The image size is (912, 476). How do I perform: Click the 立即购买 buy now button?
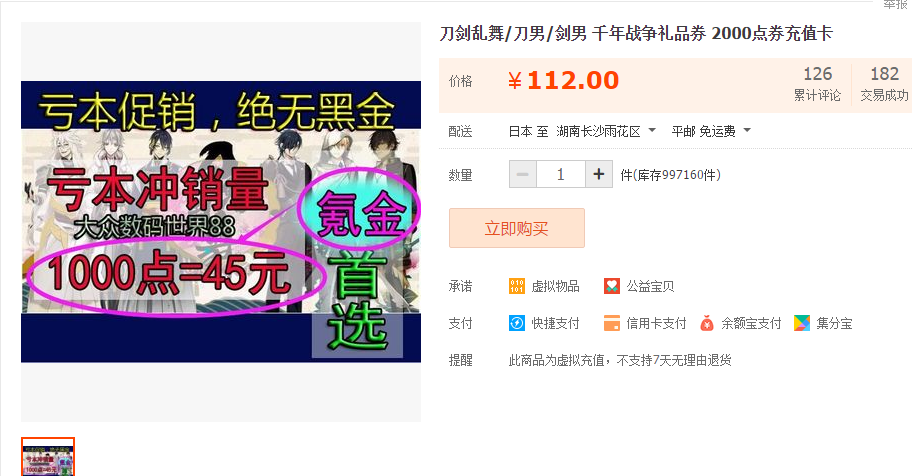(x=516, y=228)
